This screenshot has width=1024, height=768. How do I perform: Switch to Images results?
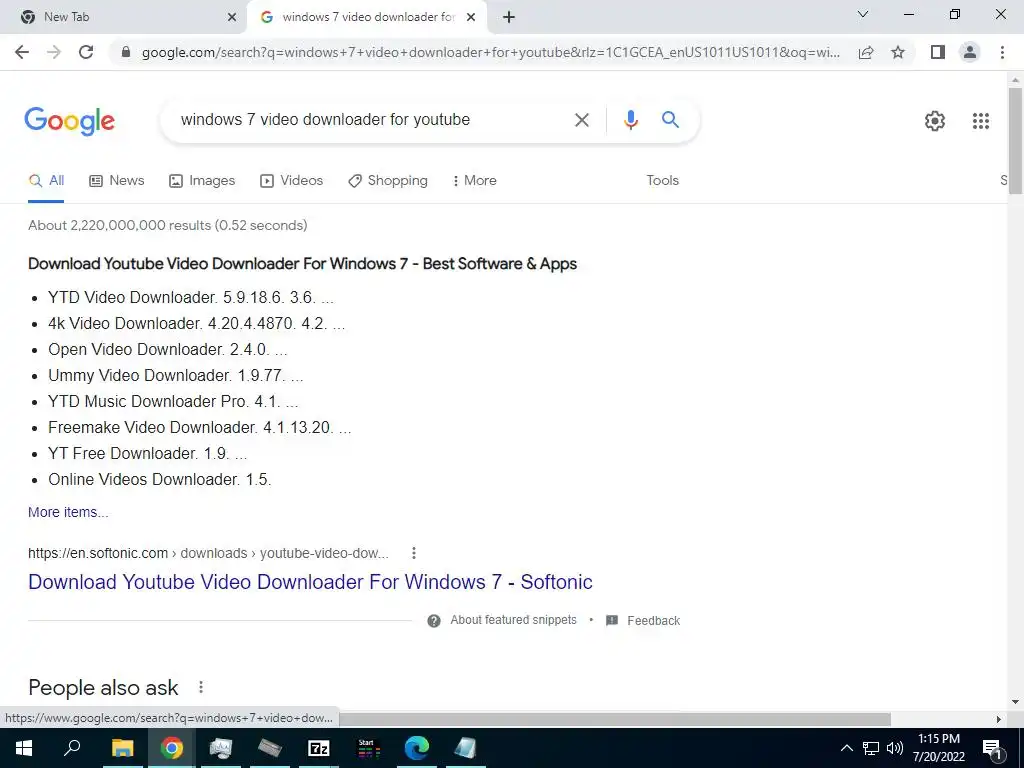coord(202,181)
